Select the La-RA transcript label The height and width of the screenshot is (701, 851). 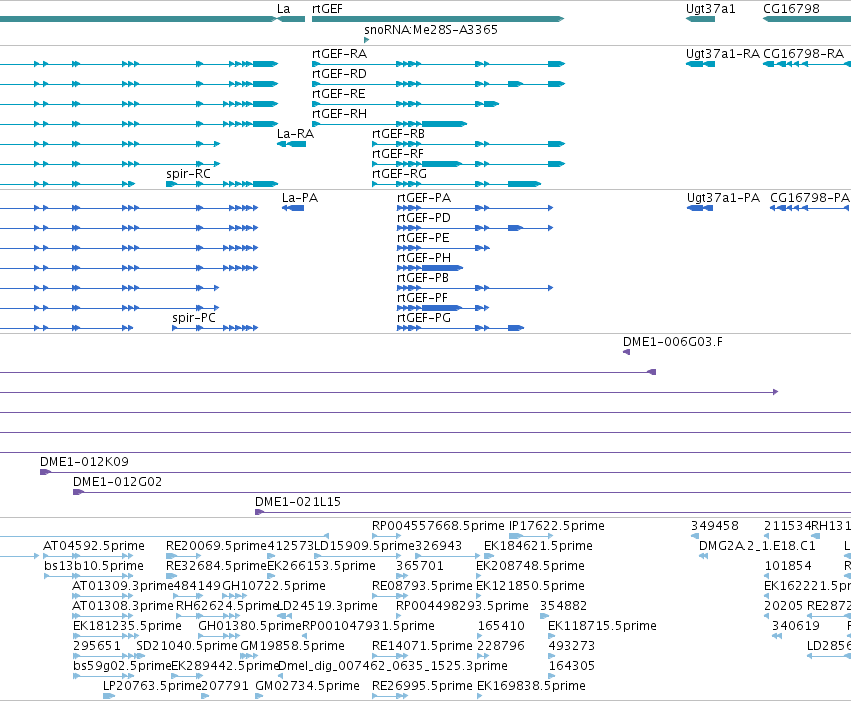point(295,134)
